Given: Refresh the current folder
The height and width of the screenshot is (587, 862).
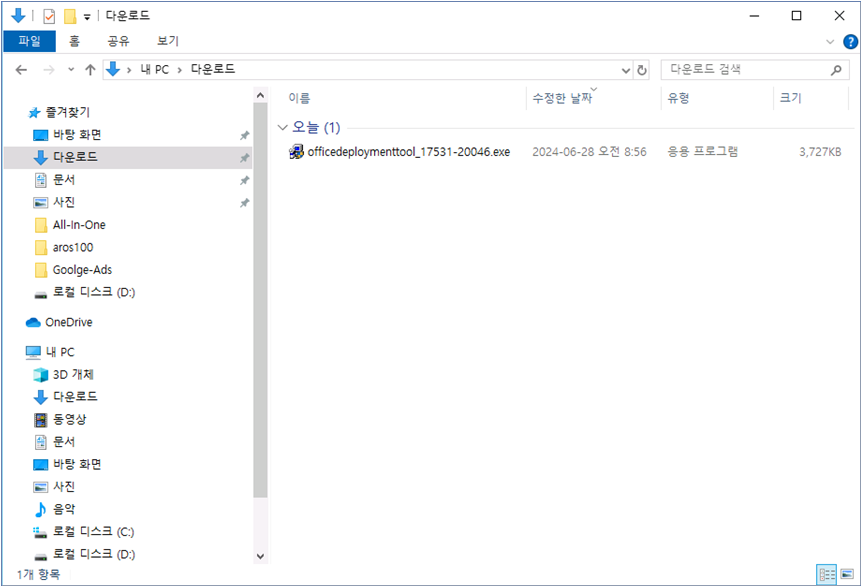Looking at the screenshot, I should tap(642, 70).
